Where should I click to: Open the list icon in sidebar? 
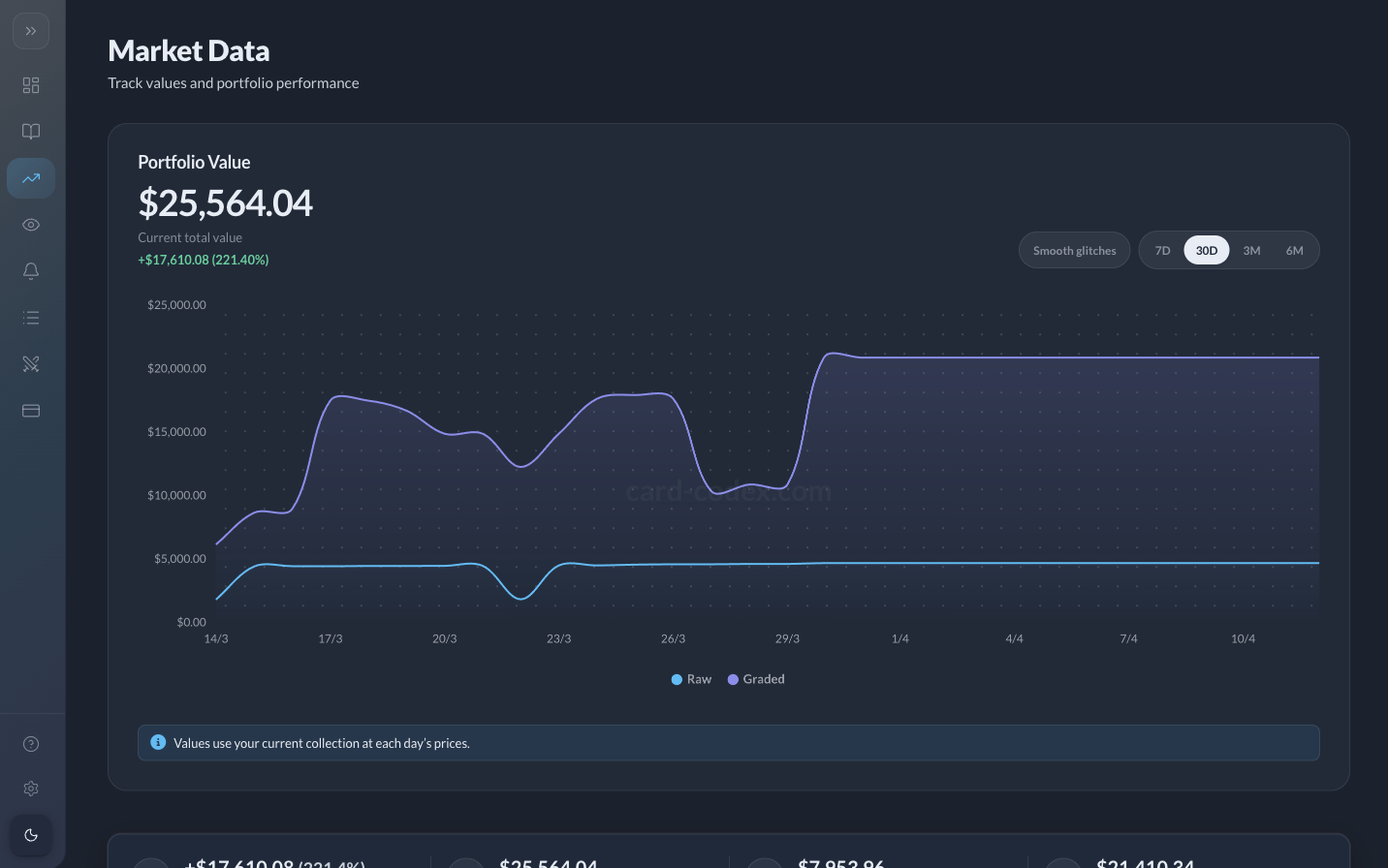coord(31,318)
